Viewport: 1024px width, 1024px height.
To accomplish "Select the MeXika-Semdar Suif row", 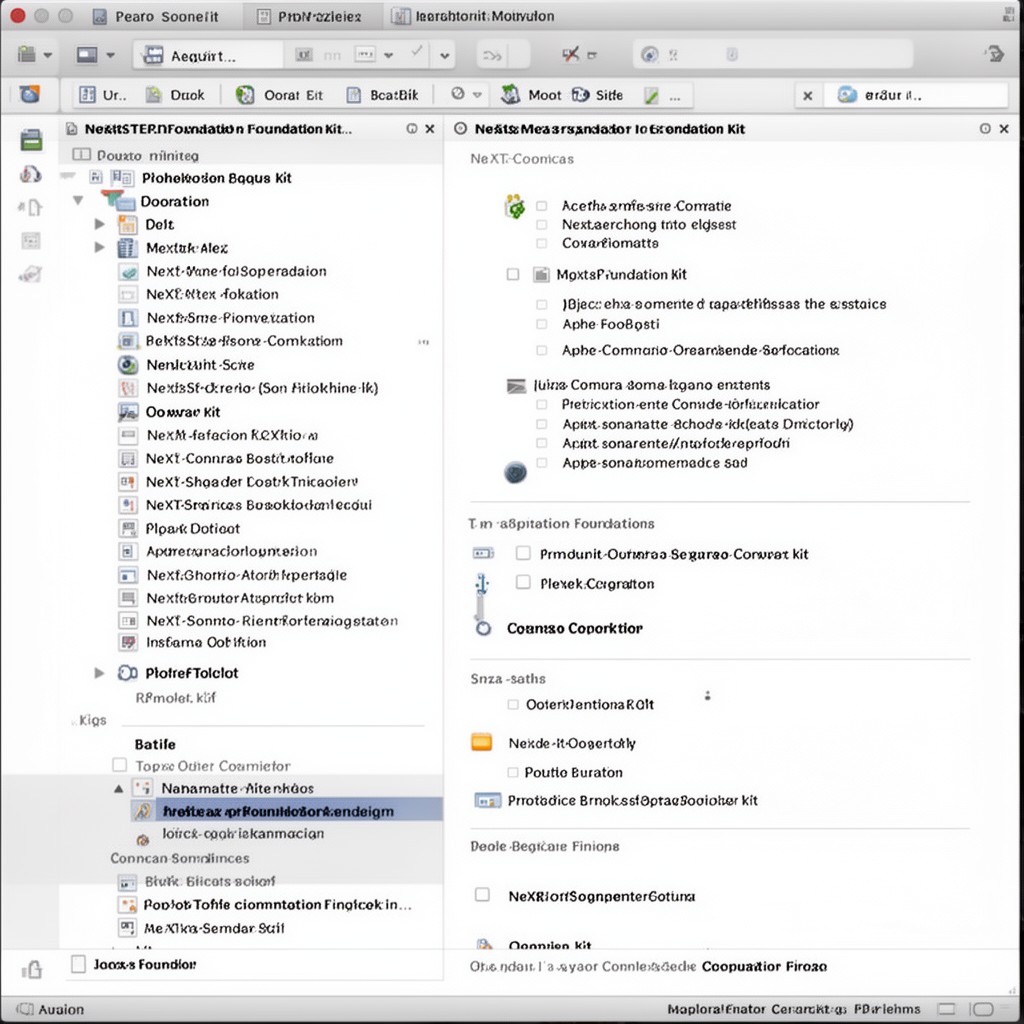I will click(x=214, y=928).
